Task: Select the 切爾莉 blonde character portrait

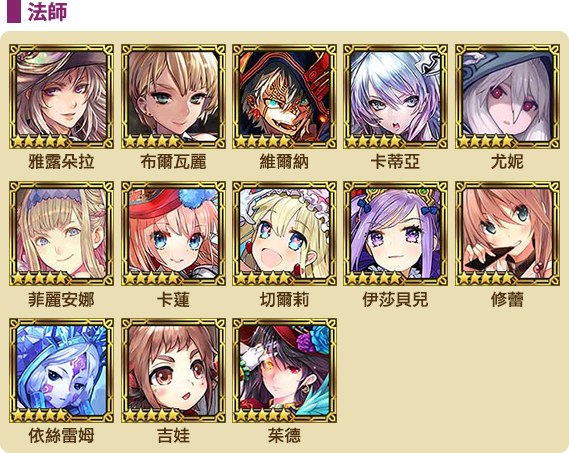Action: coord(284,234)
